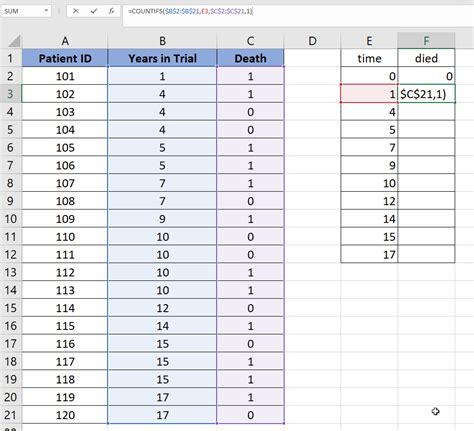Screen dimensions: 474x431
Task: Click time value 7 in column E
Action: pos(369,148)
